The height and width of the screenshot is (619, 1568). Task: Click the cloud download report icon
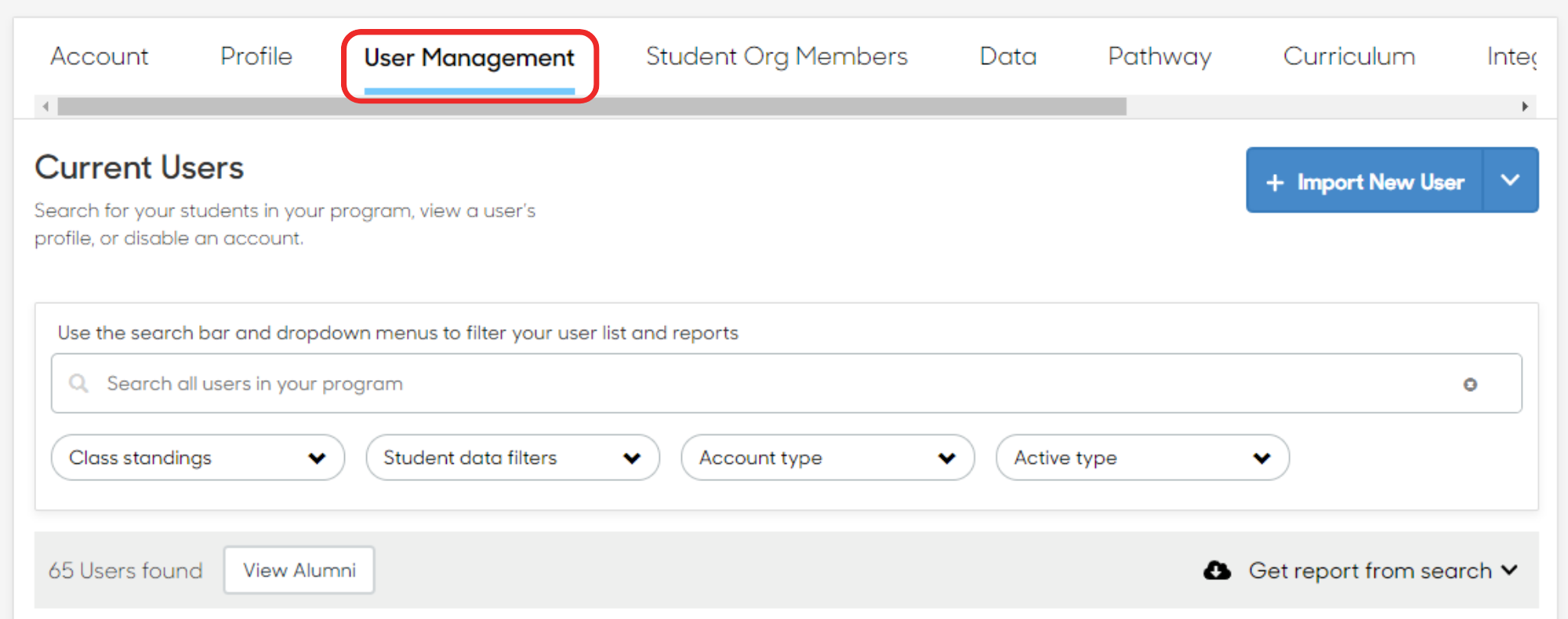tap(1217, 570)
